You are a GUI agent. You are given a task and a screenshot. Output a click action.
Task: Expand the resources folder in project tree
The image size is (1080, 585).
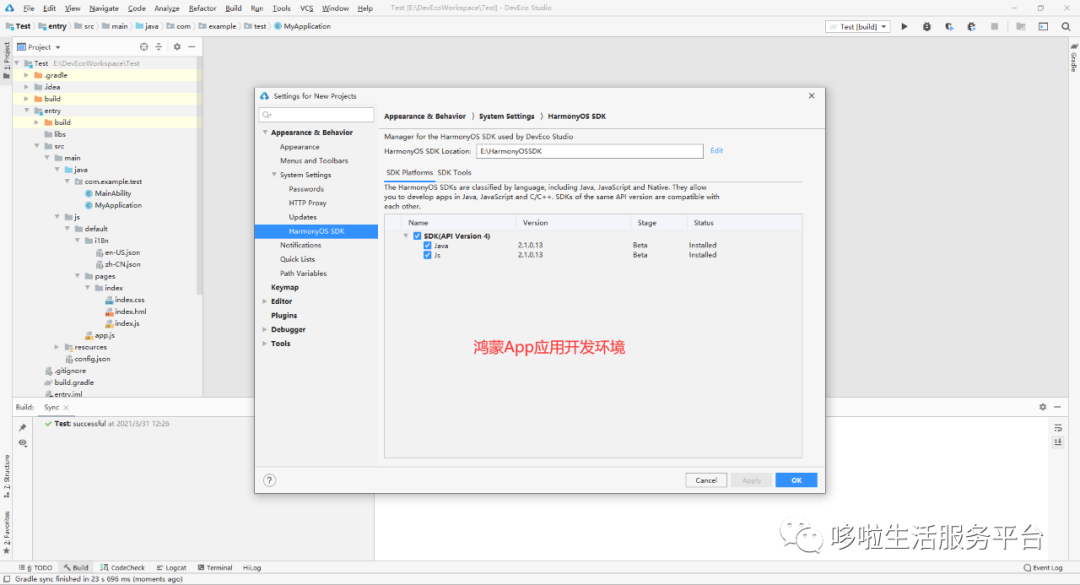pos(57,347)
